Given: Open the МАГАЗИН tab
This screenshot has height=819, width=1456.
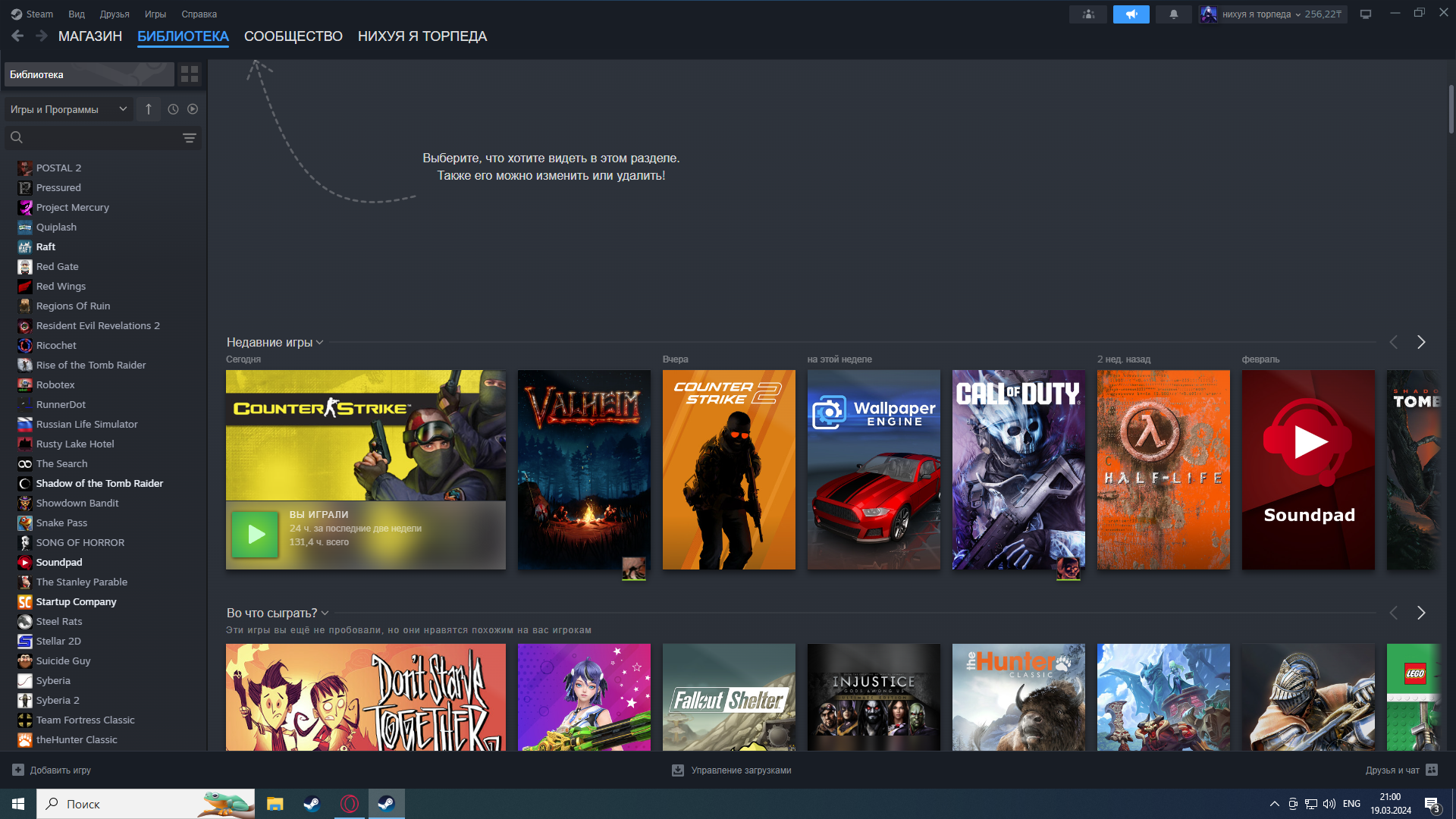Looking at the screenshot, I should pyautogui.click(x=89, y=36).
